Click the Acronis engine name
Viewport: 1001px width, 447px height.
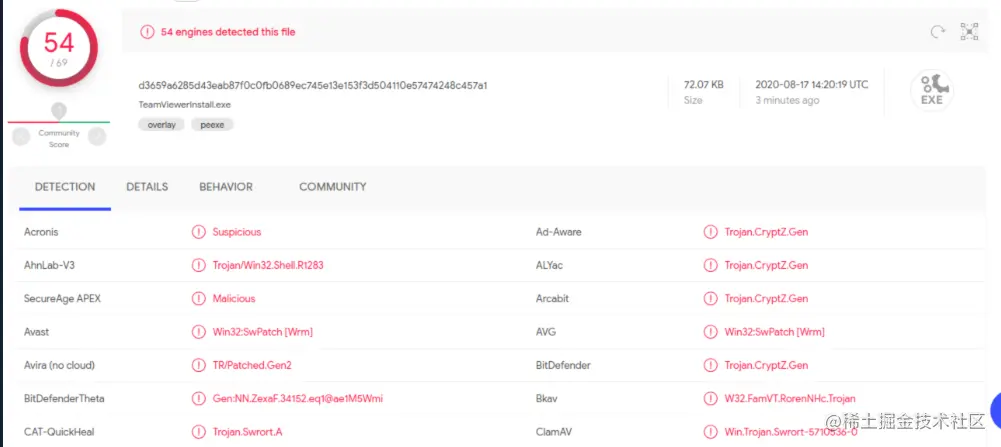point(41,232)
